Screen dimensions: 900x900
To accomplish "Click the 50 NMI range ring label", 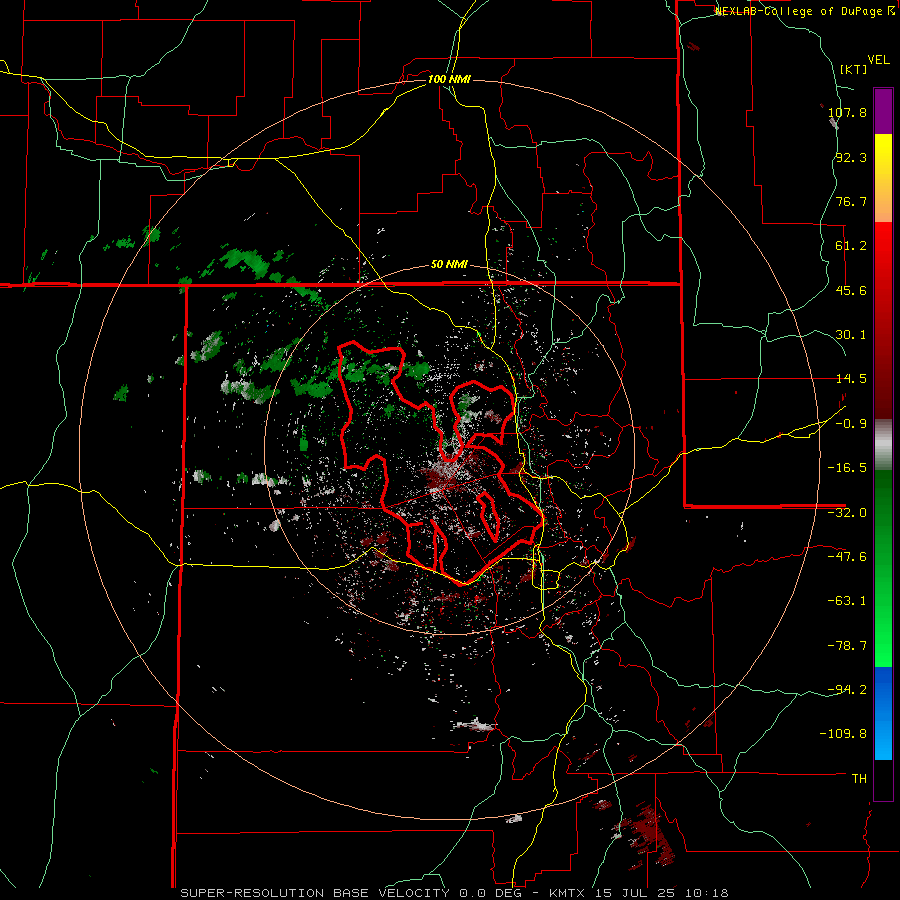I will 449,265.
